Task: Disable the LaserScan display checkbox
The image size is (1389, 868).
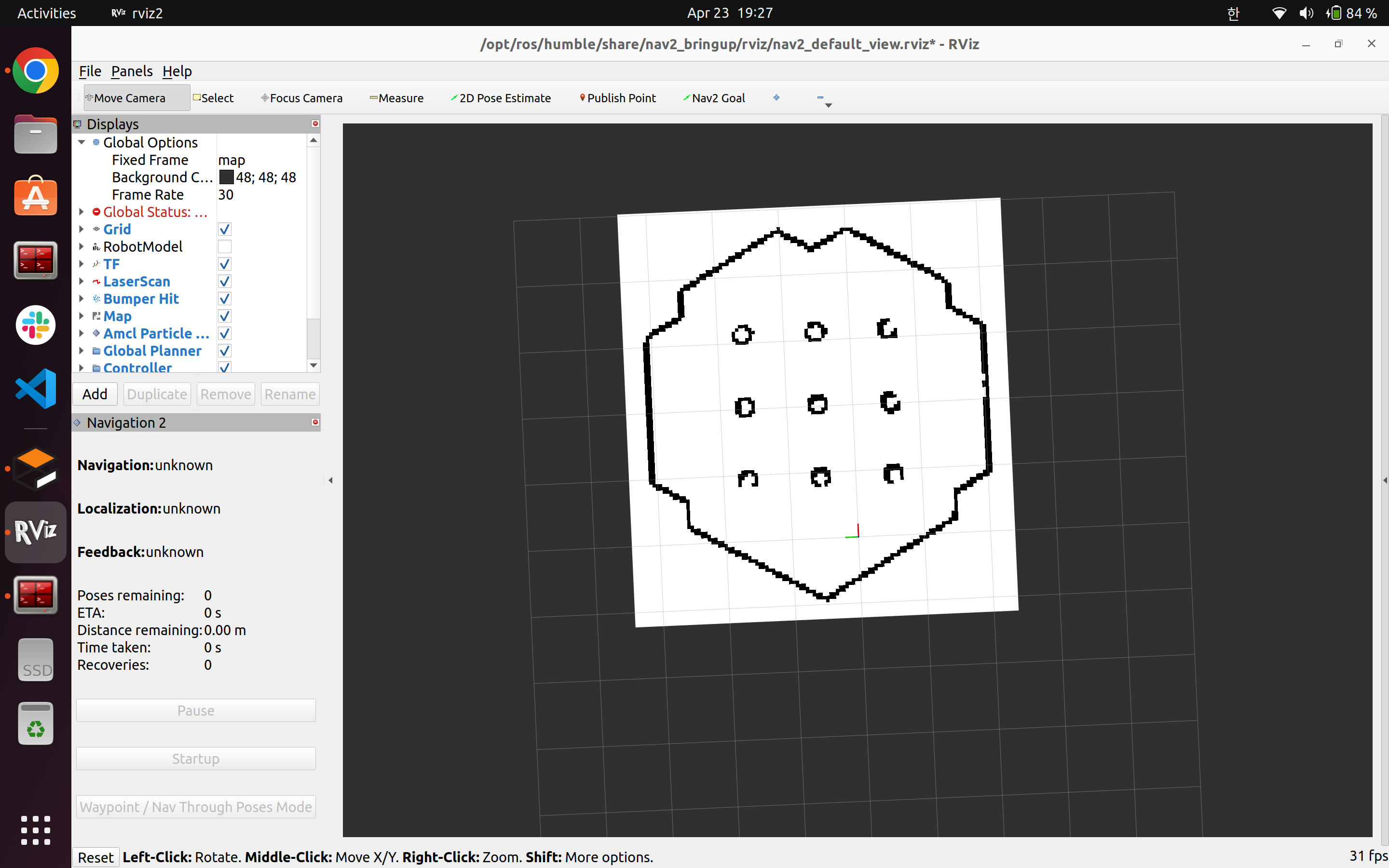Action: coord(224,281)
